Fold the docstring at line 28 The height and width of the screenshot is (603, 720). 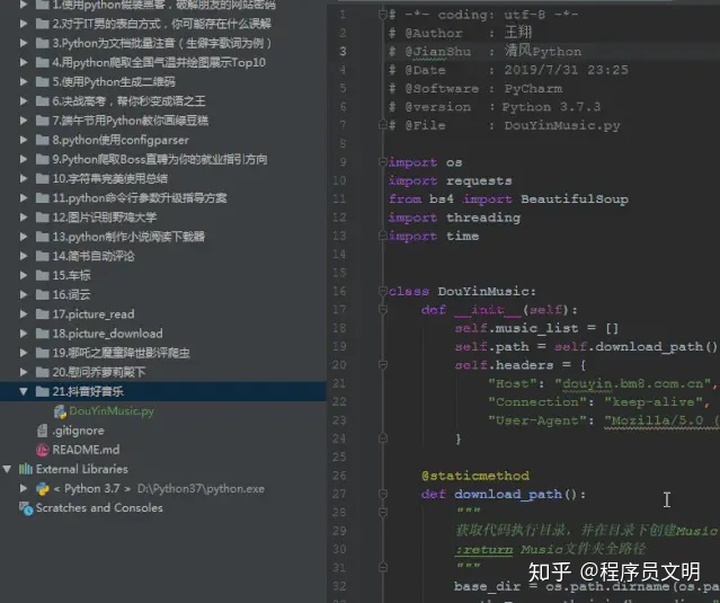382,512
